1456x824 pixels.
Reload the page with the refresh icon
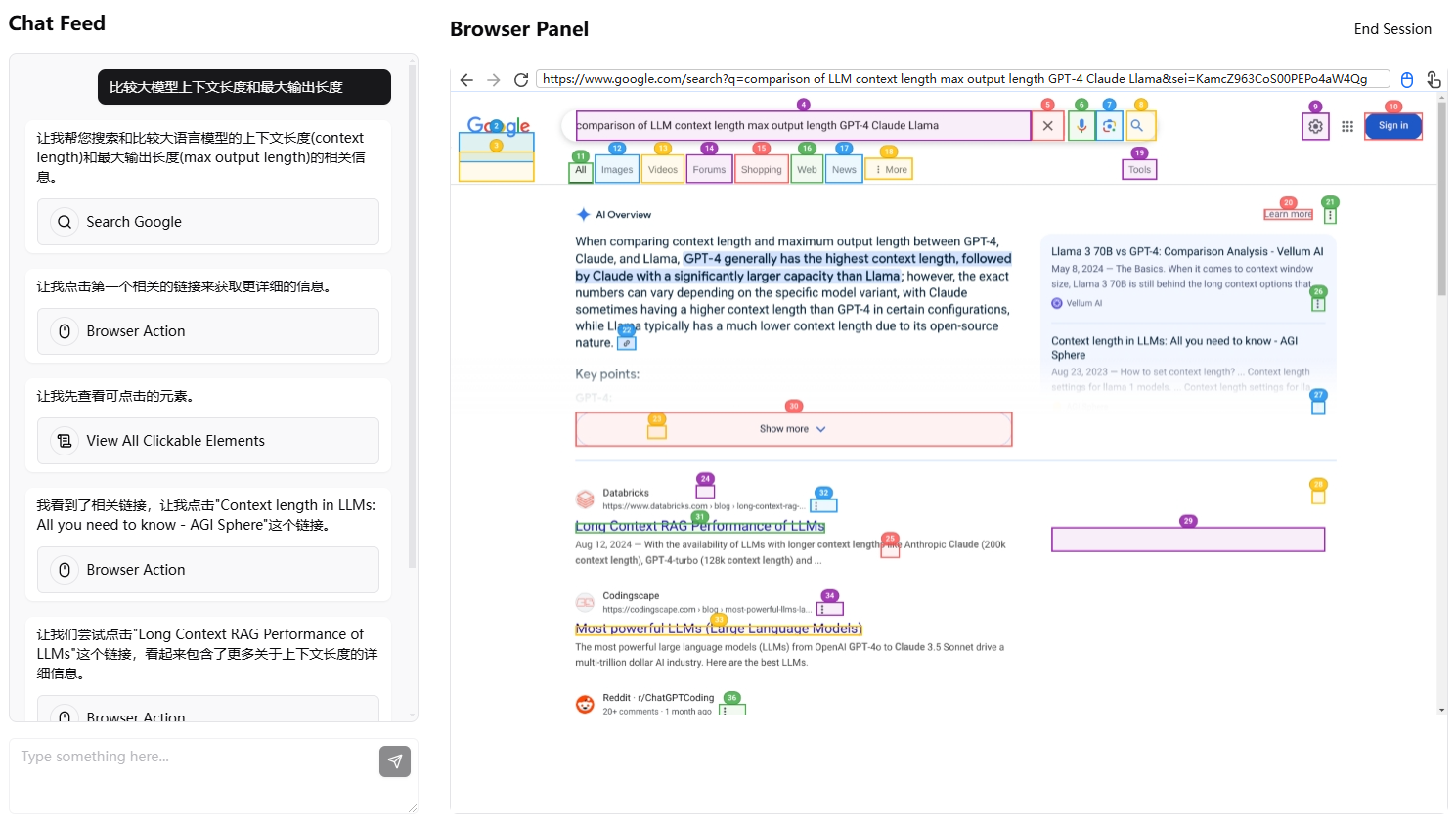521,80
